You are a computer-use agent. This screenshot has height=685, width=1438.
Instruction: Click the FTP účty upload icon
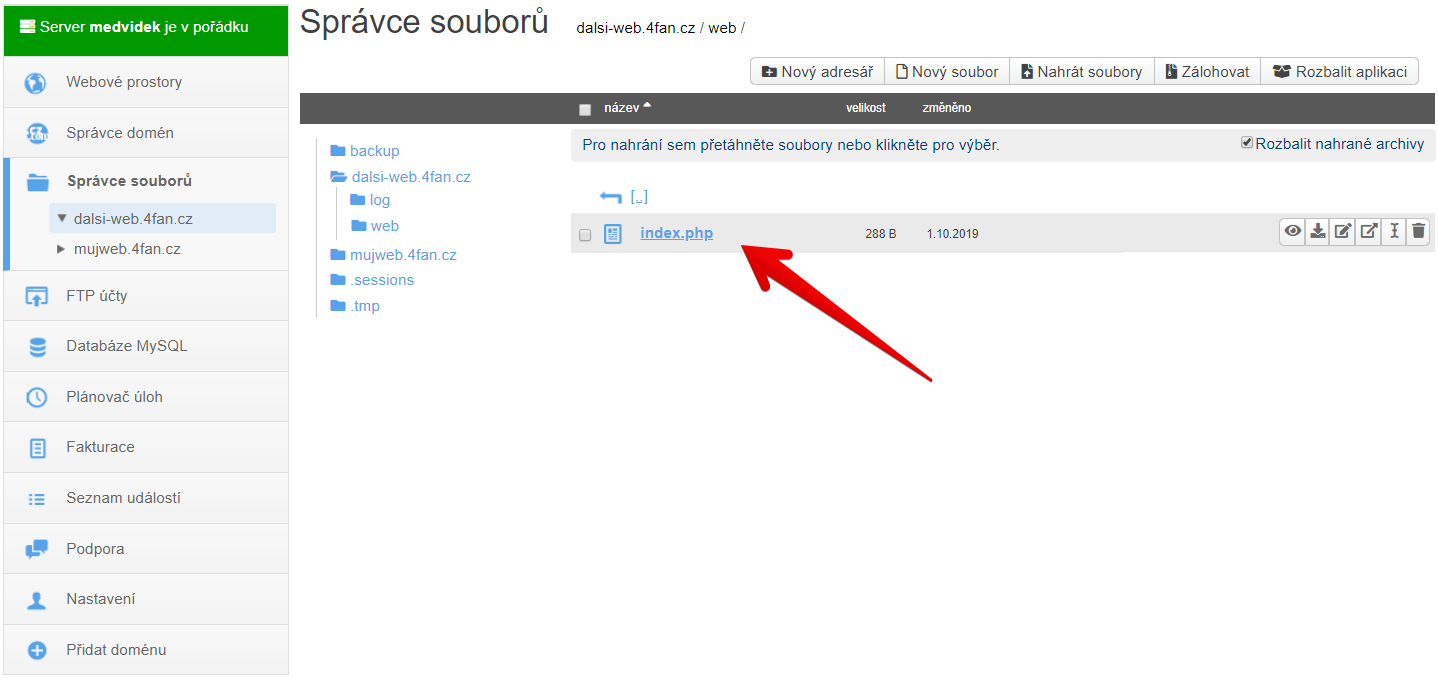tap(36, 296)
